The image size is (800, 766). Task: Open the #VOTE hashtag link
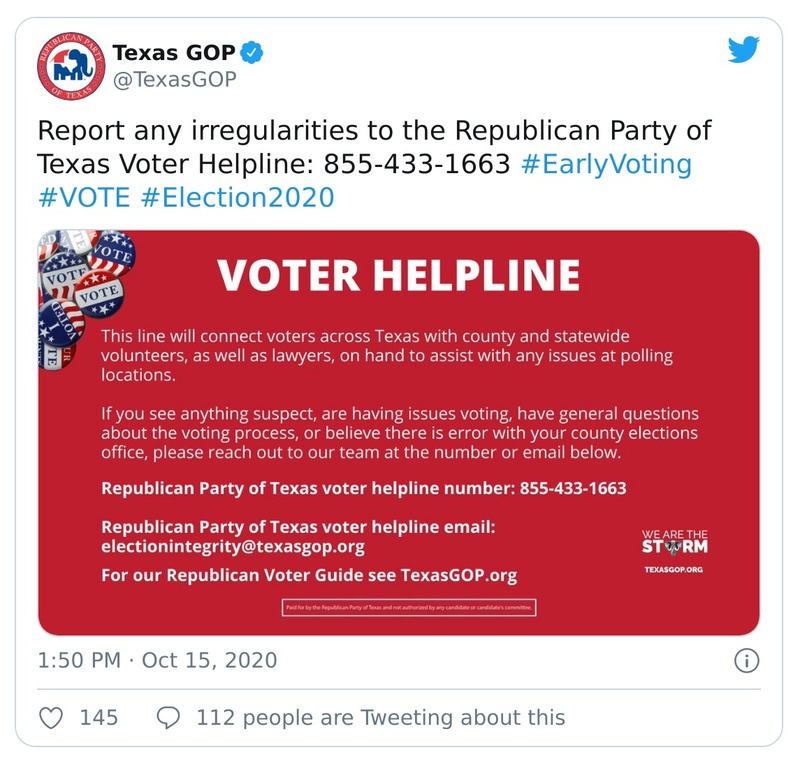tap(84, 197)
